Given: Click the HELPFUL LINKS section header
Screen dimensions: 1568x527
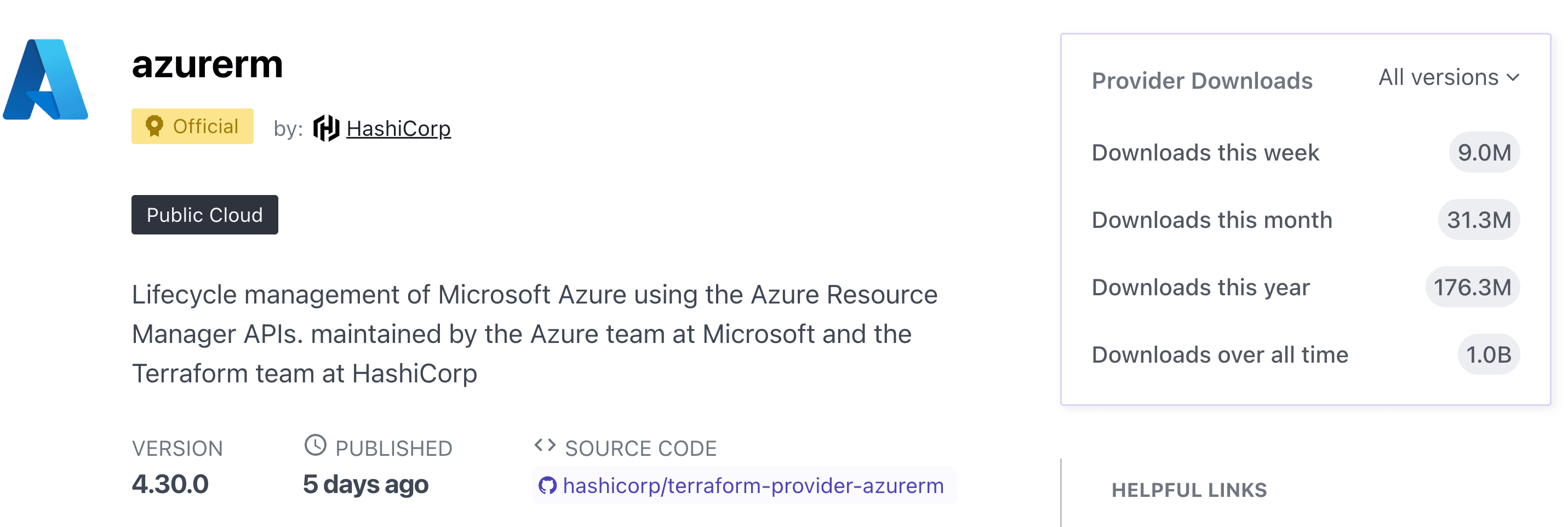Looking at the screenshot, I should click(1189, 489).
